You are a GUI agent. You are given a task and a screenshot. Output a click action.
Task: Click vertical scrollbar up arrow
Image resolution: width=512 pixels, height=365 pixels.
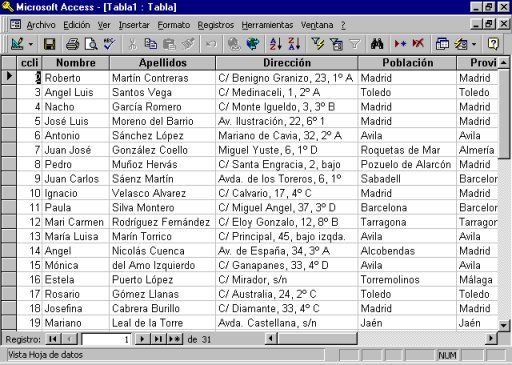[504, 63]
